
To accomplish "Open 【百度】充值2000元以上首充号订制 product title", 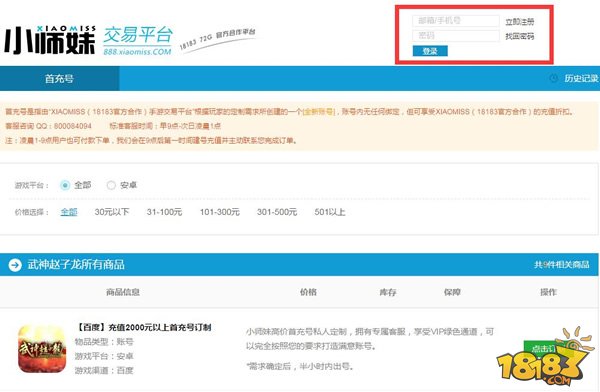I will tap(143, 327).
